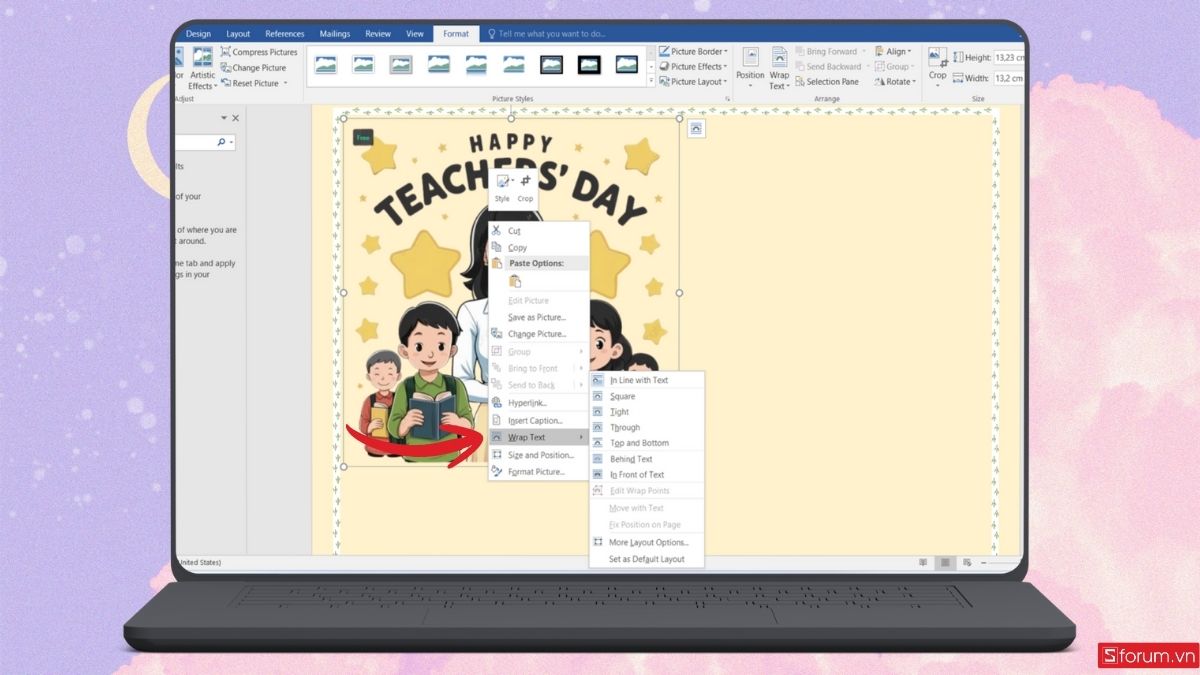1200x675 pixels.
Task: Open the Picture Effects dropdown
Action: [726, 67]
